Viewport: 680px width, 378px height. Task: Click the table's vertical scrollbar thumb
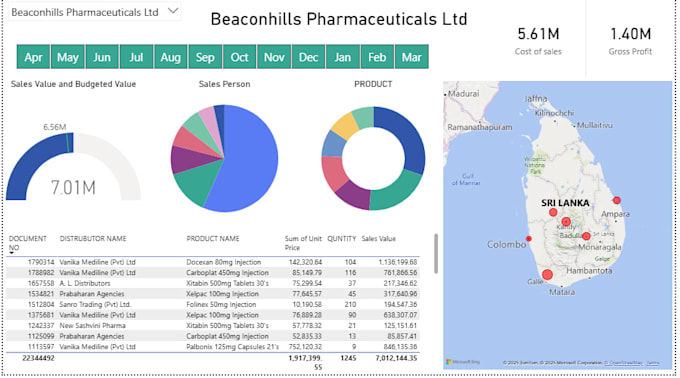click(435, 254)
